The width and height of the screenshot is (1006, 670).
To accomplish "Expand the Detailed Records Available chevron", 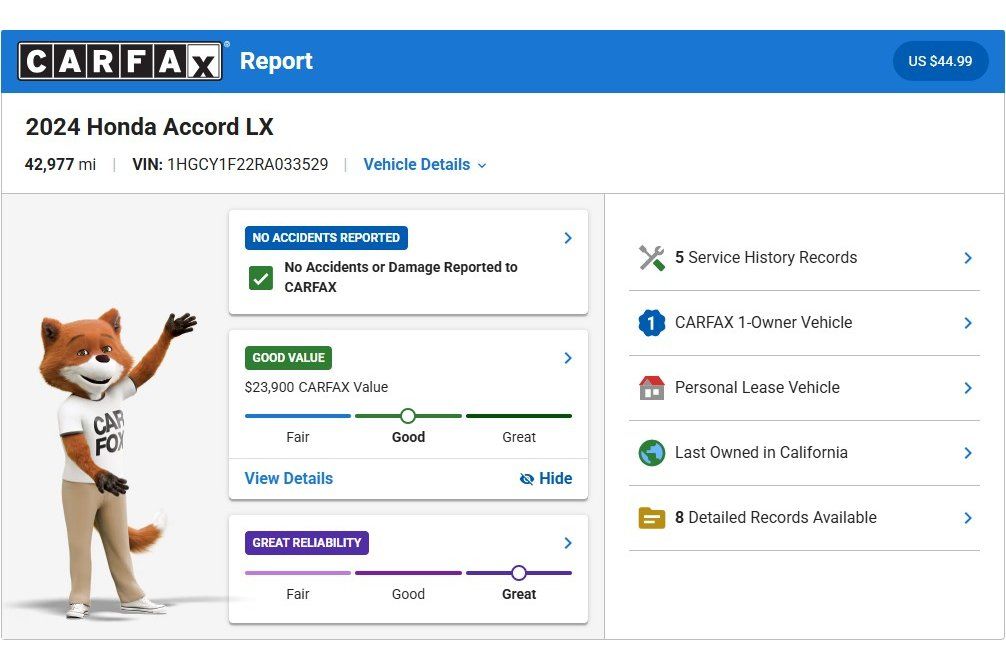I will pyautogui.click(x=968, y=518).
